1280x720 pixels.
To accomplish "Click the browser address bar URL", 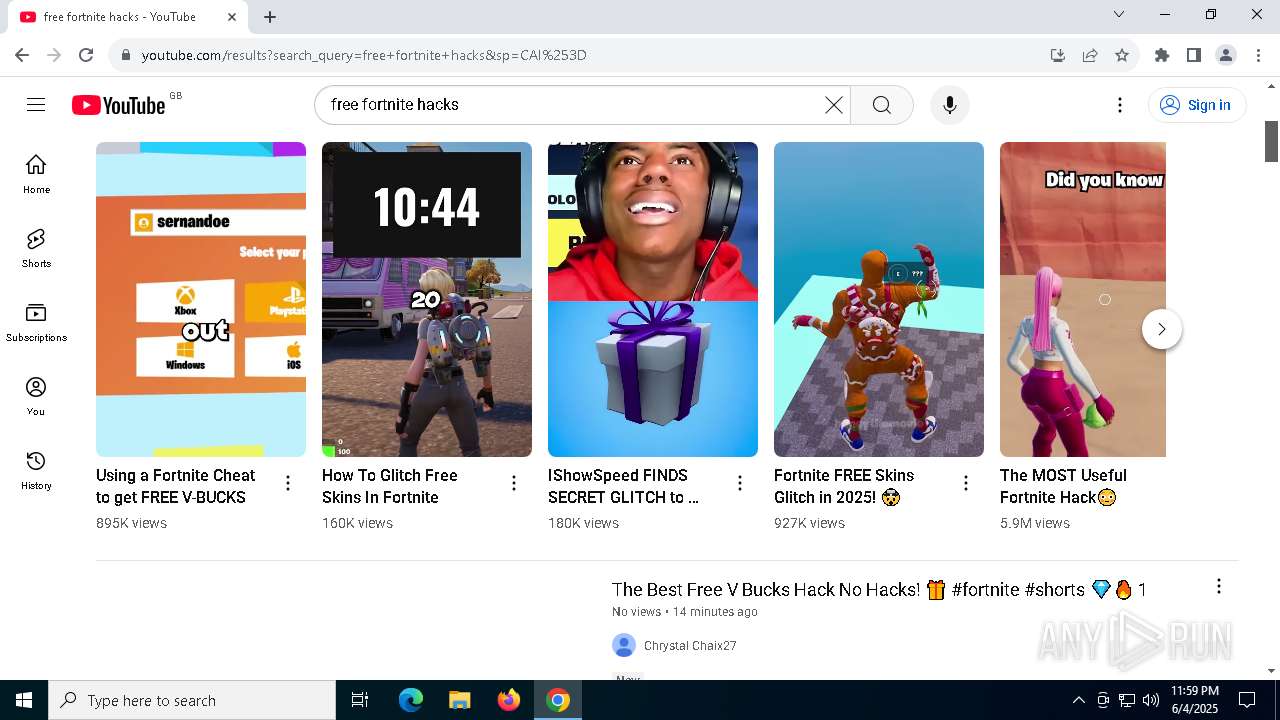I will (x=364, y=55).
